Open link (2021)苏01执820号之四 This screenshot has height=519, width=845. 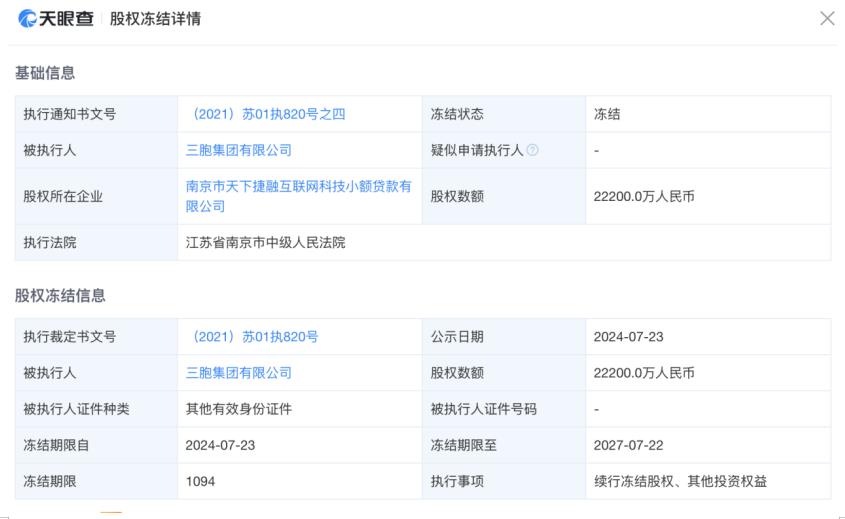pyautogui.click(x=266, y=114)
